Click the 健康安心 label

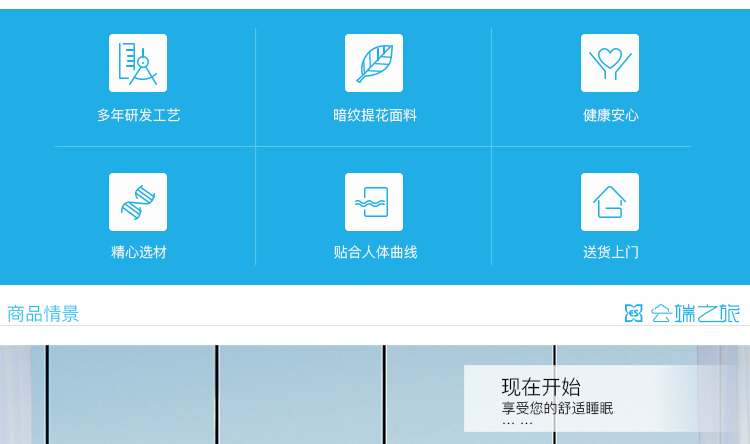tap(610, 115)
